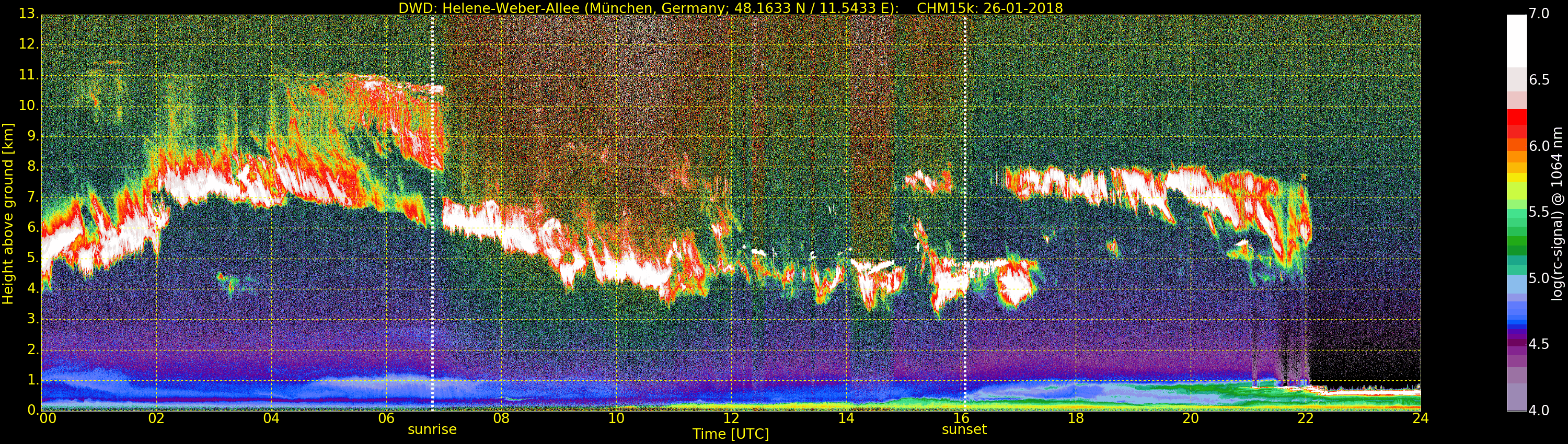Click the time axis tick label '20'
This screenshot has width=1568, height=444.
pos(1191,418)
